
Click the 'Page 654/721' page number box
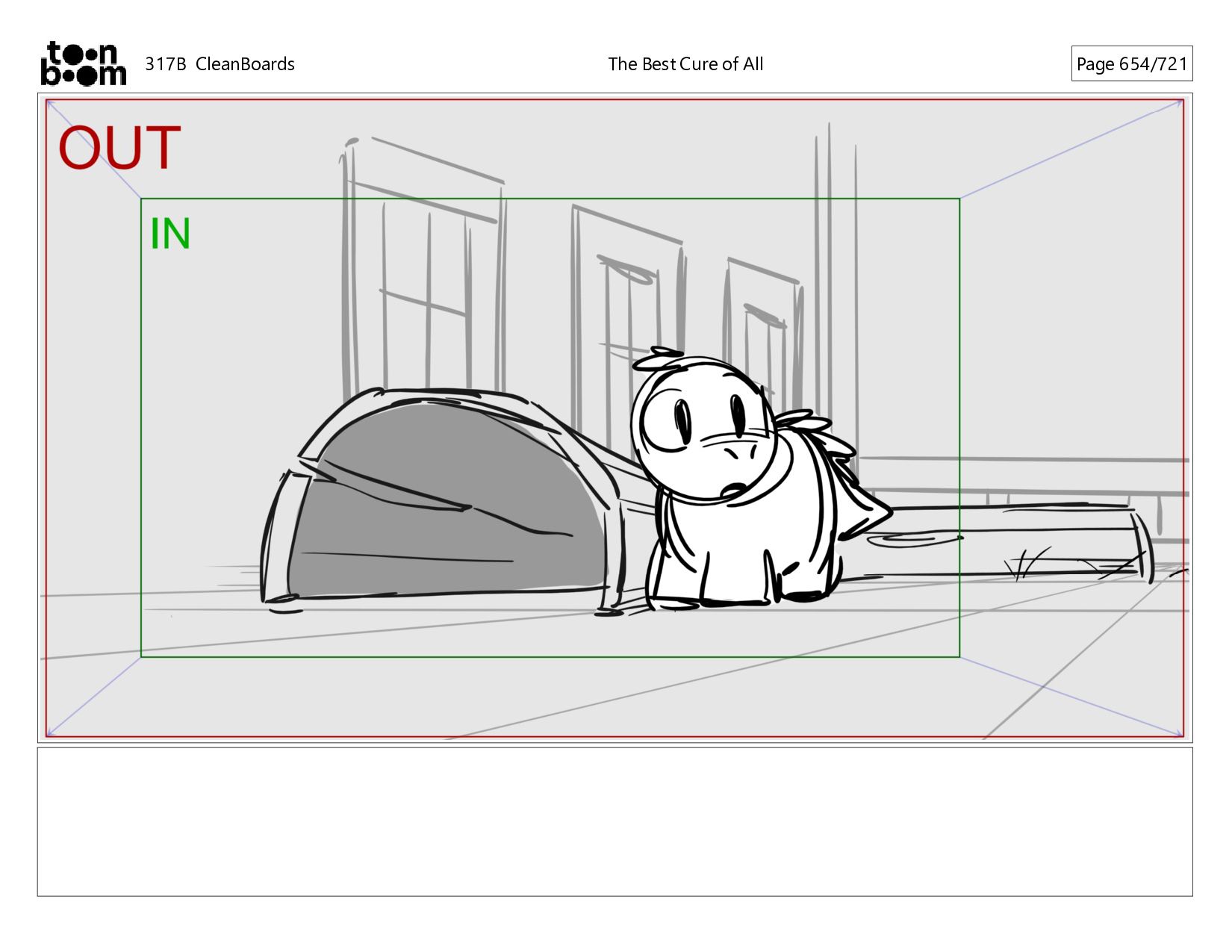tap(1131, 63)
